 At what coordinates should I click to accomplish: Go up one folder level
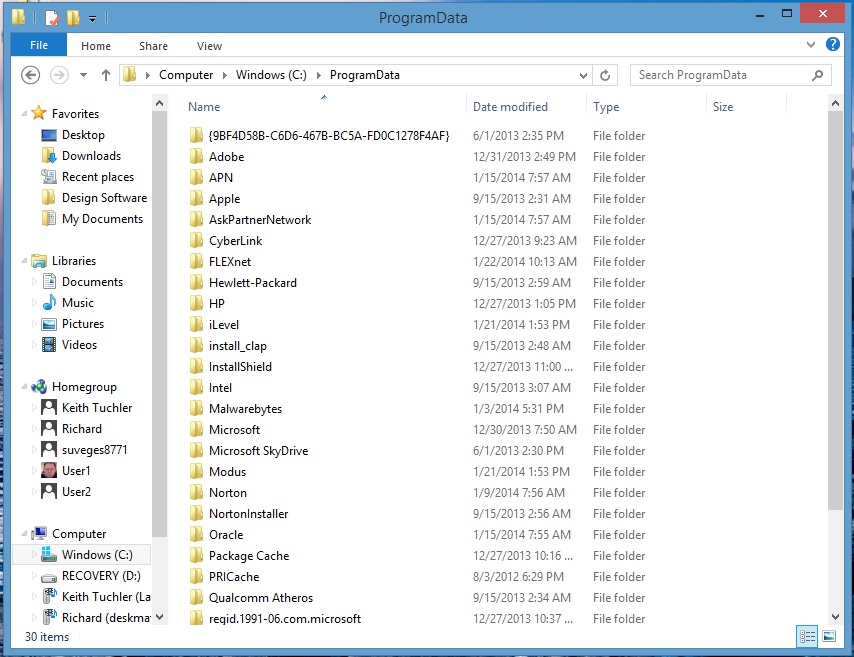pyautogui.click(x=106, y=75)
